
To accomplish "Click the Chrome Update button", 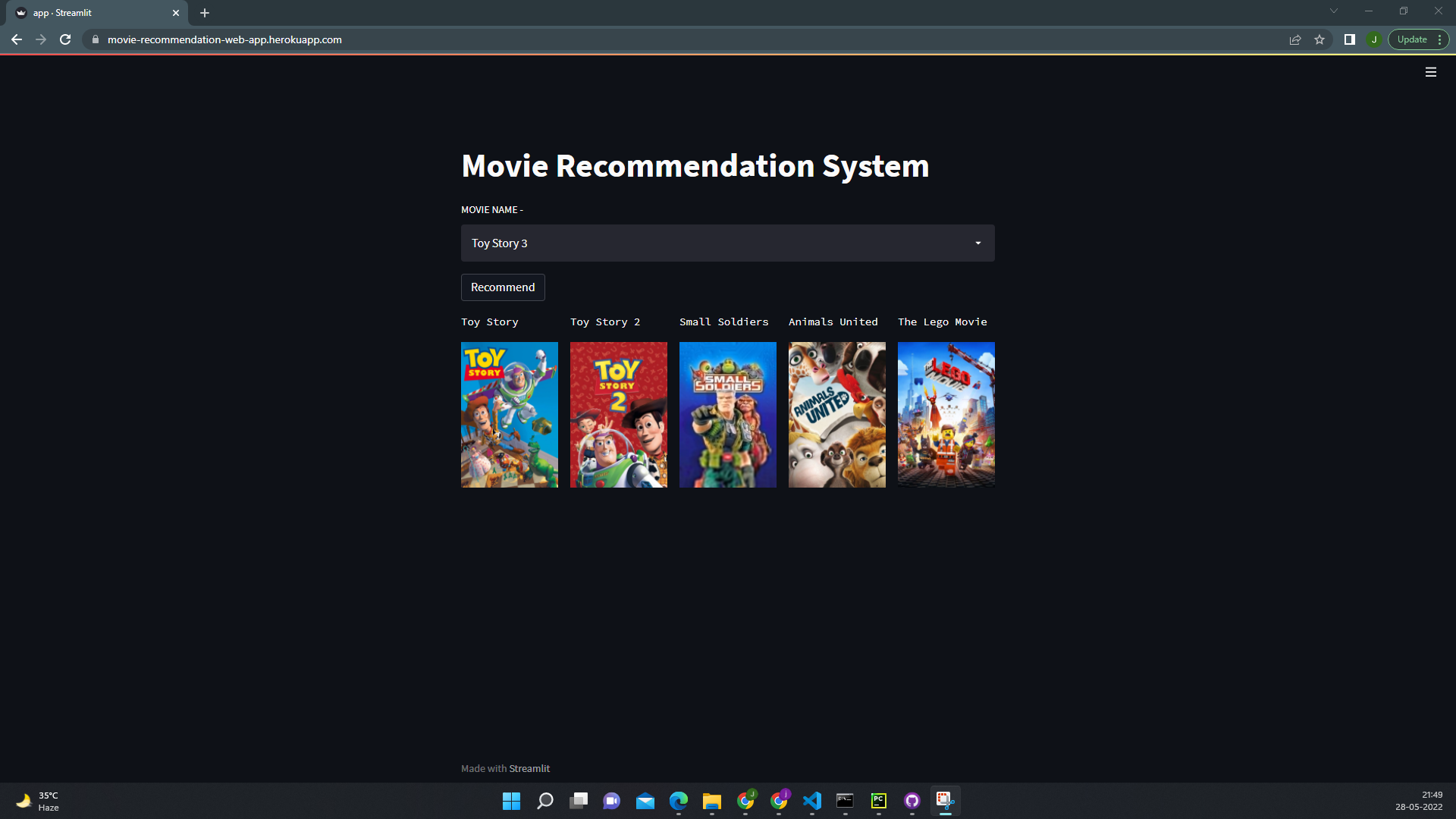I will click(x=1412, y=39).
